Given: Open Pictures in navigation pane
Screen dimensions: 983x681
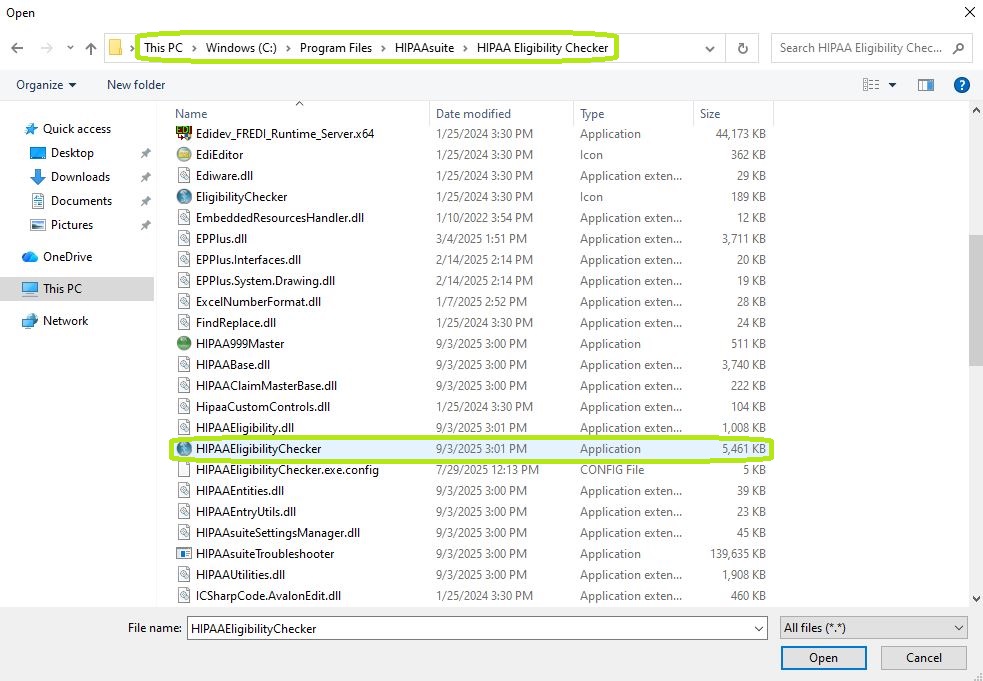Looking at the screenshot, I should pyautogui.click(x=71, y=224).
